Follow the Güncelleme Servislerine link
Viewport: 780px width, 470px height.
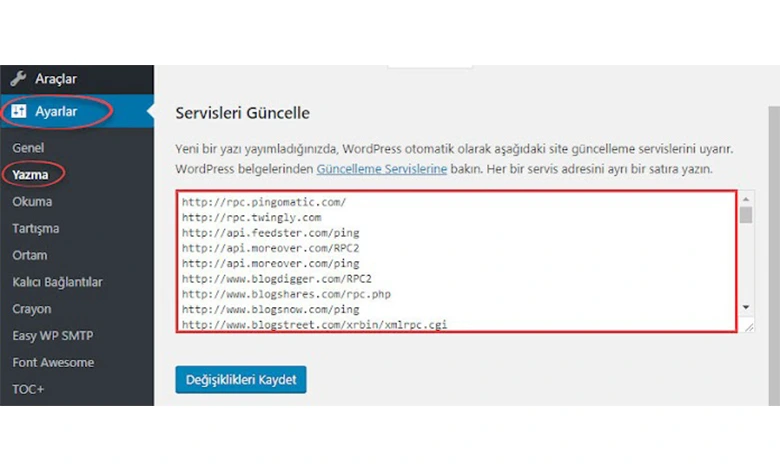coord(381,170)
